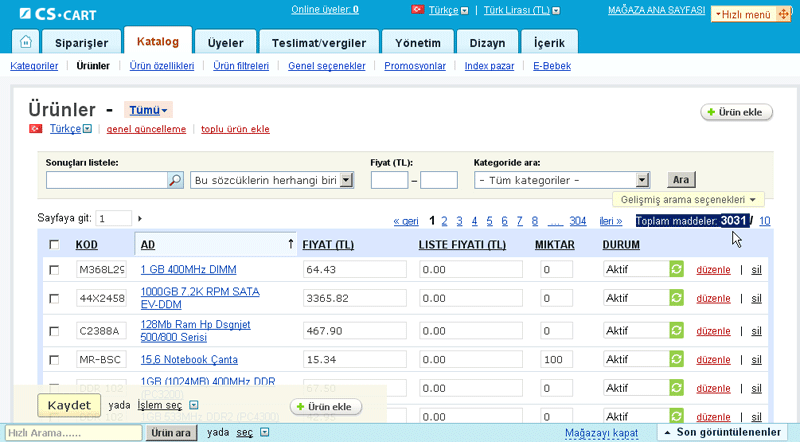This screenshot has width=800, height=442.
Task: Click the search magnifier icon in results field
Action: coord(175,180)
